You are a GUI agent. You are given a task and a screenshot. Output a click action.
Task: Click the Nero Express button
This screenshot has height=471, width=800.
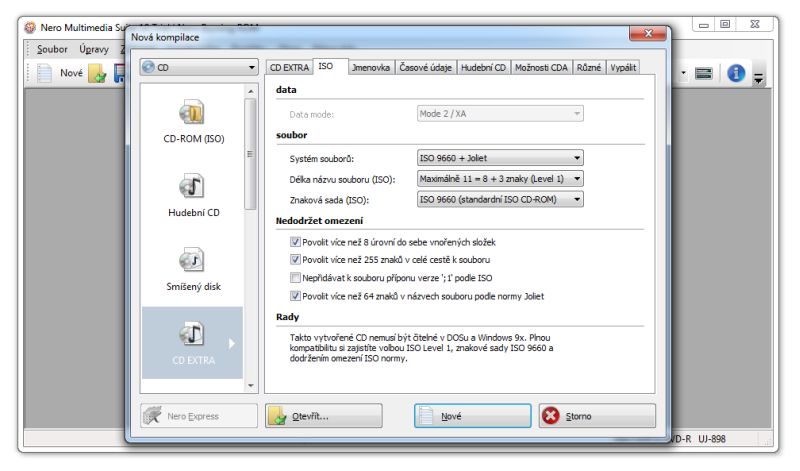pos(198,416)
